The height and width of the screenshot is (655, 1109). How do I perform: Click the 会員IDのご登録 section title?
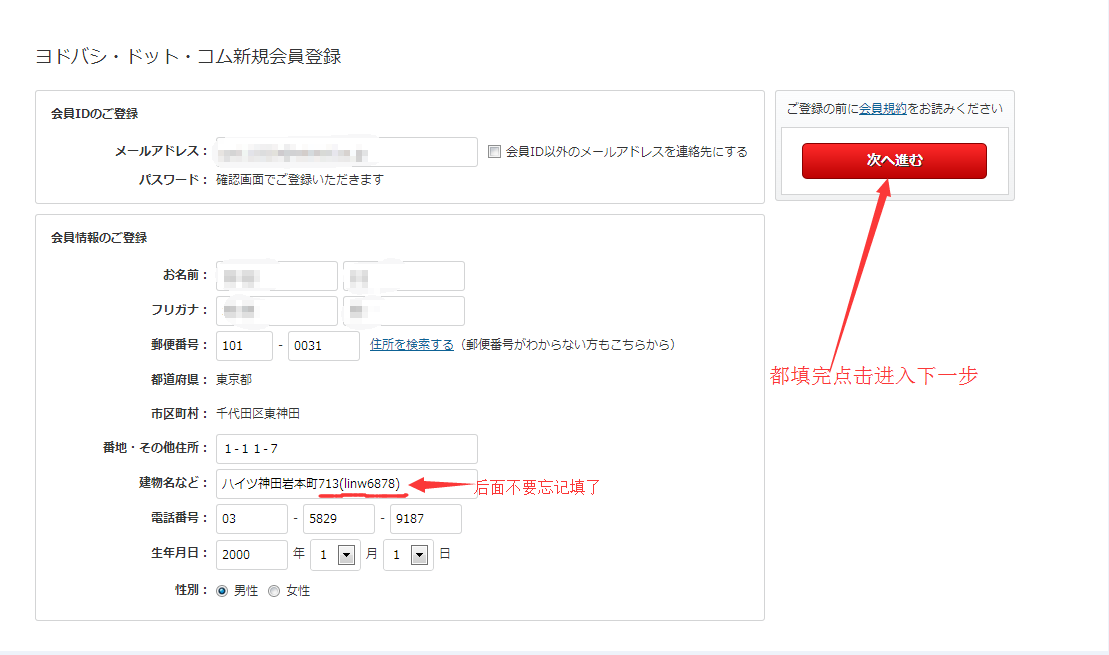click(x=95, y=113)
